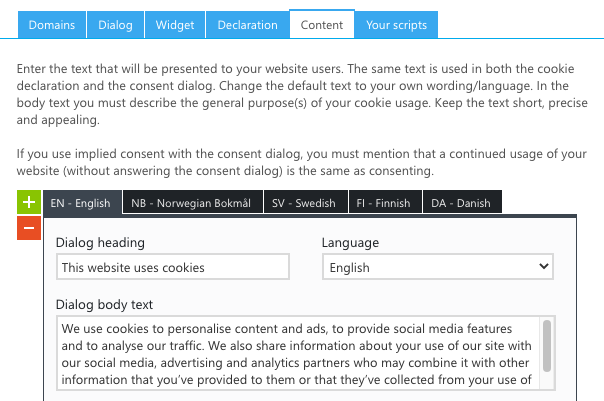Switch to SV - Swedish language tab
Viewport: 604px width, 401px height.
(x=306, y=202)
